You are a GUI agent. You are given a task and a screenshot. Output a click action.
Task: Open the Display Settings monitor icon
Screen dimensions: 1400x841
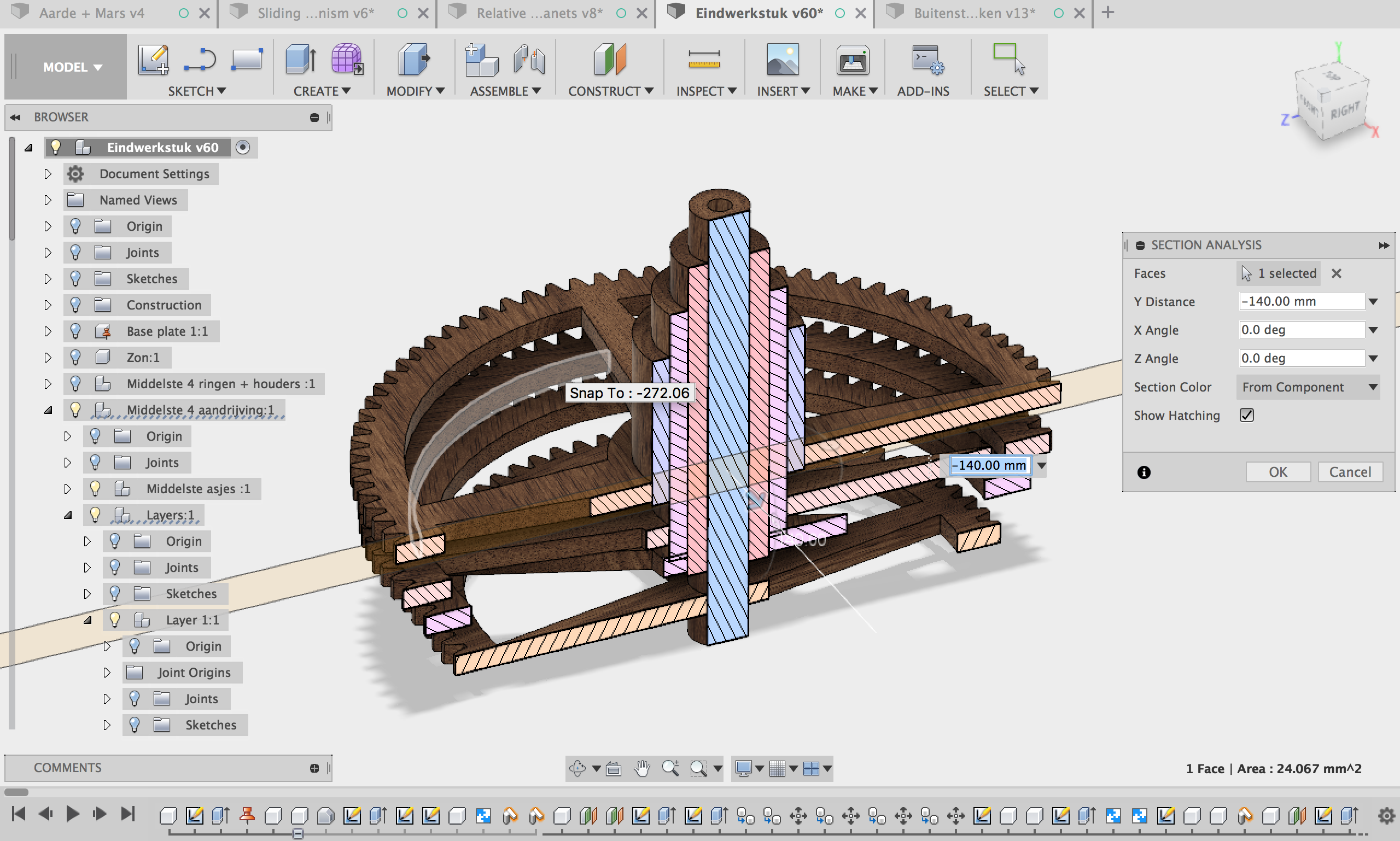743,768
